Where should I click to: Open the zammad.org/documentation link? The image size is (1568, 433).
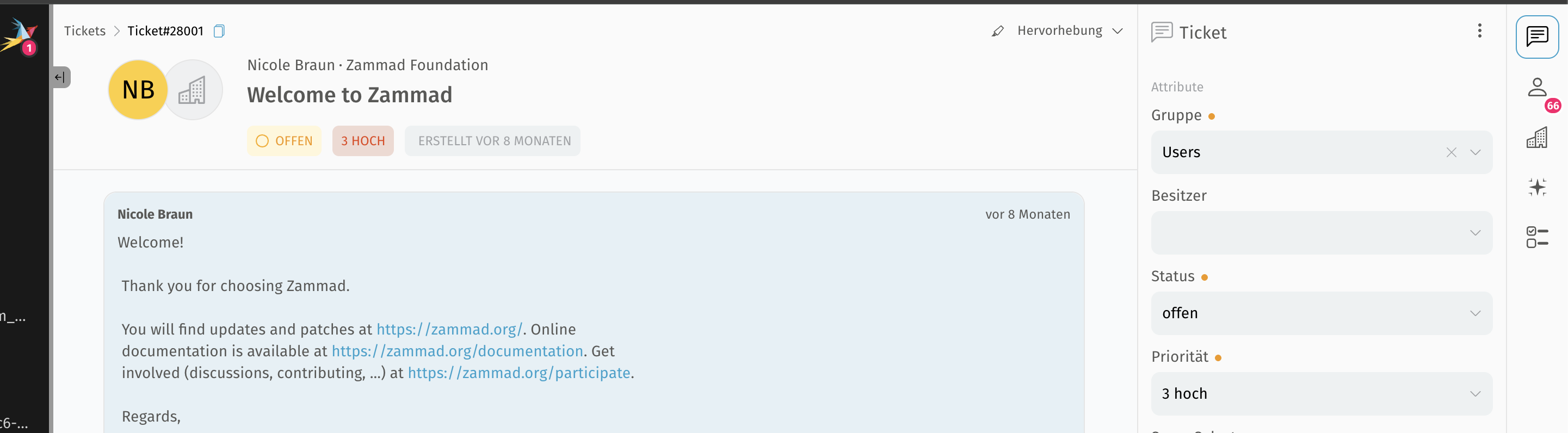[x=457, y=351]
